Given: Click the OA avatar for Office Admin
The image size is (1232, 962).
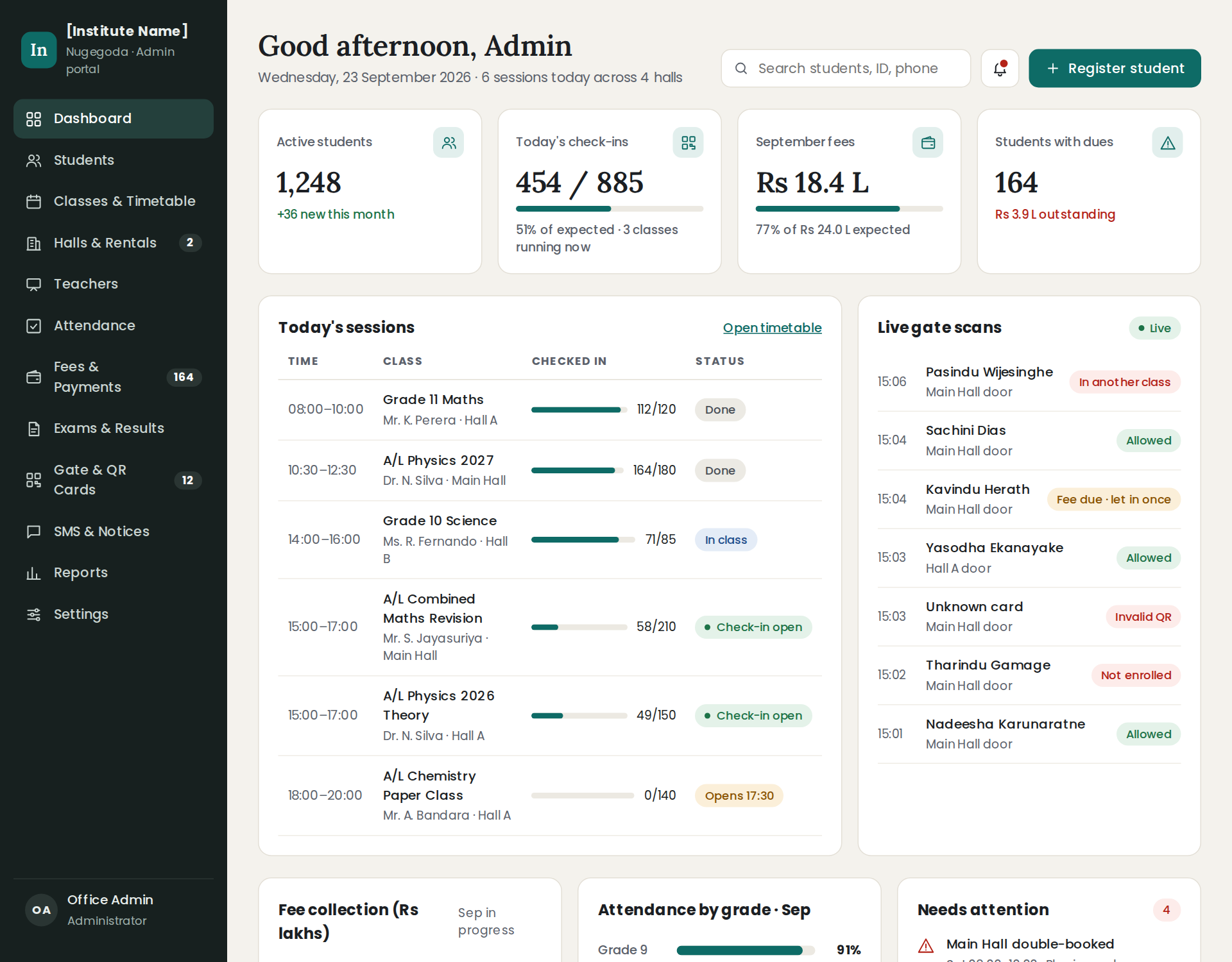Looking at the screenshot, I should (x=41, y=909).
